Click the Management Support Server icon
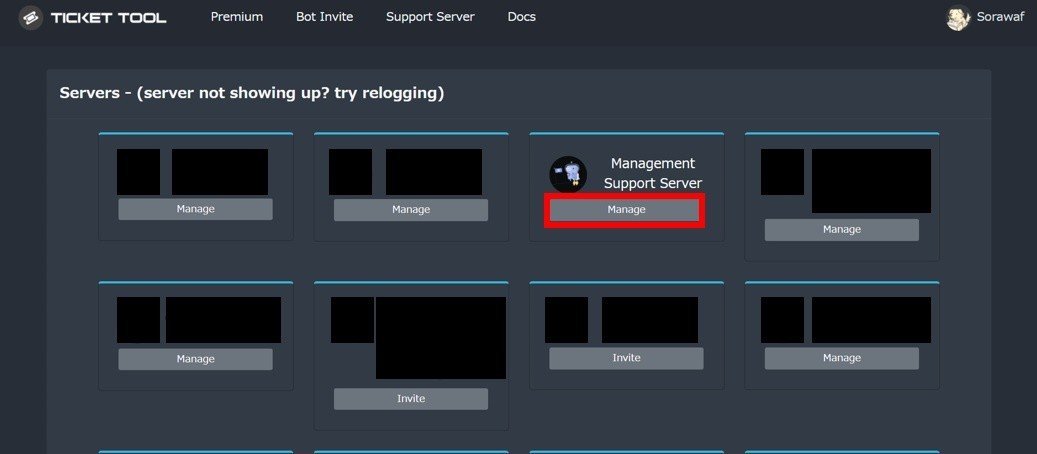Screen dimensions: 1037x454 point(568,174)
